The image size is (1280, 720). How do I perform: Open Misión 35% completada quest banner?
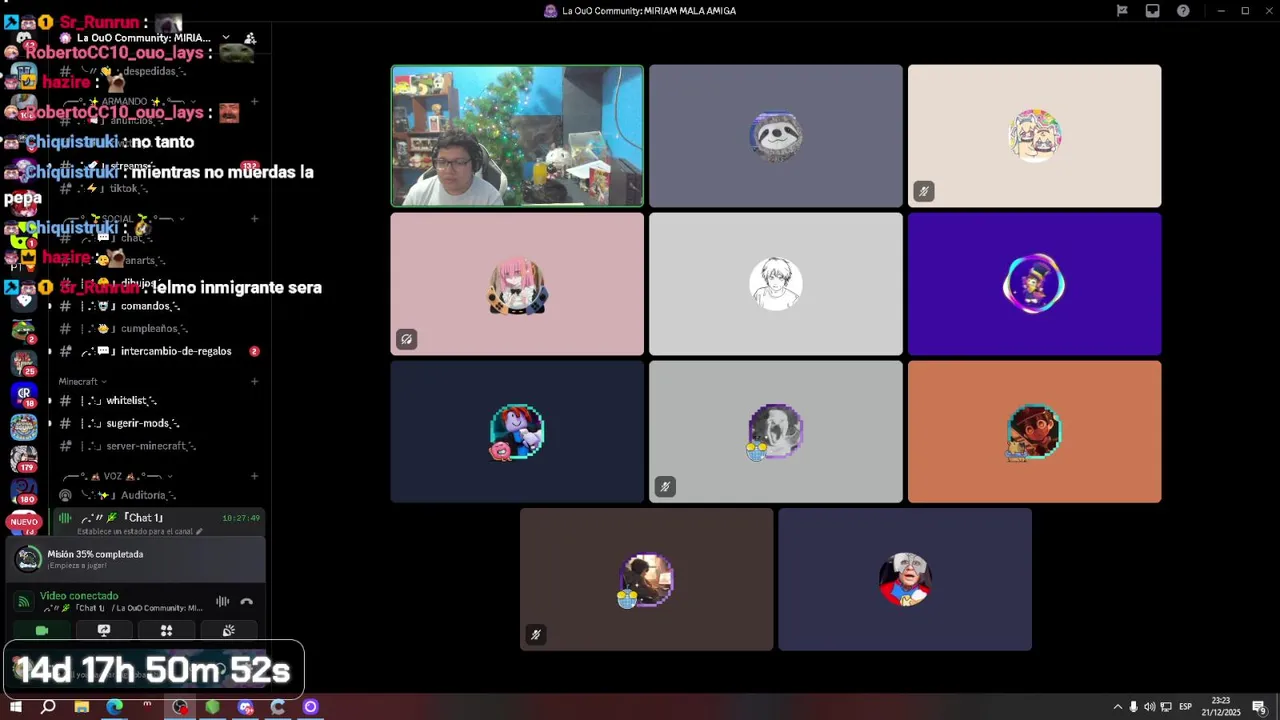click(136, 559)
